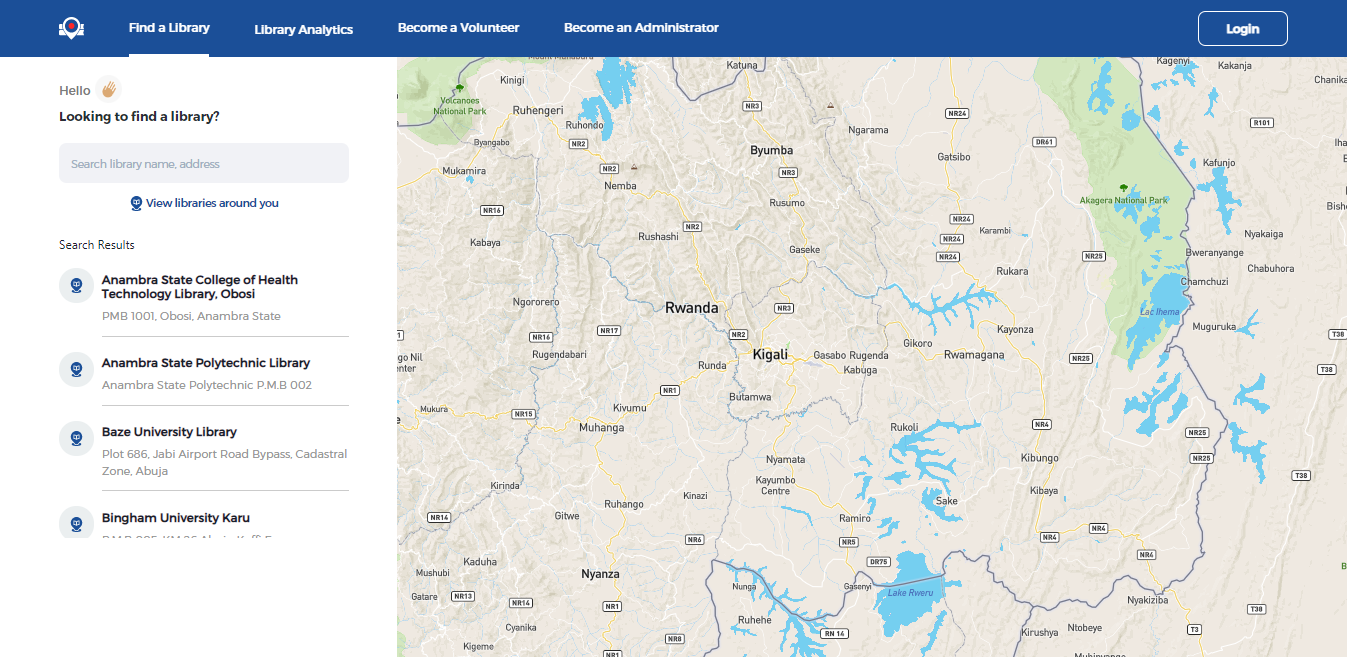Click the site logo icon in header
The width and height of the screenshot is (1347, 657).
(x=71, y=28)
